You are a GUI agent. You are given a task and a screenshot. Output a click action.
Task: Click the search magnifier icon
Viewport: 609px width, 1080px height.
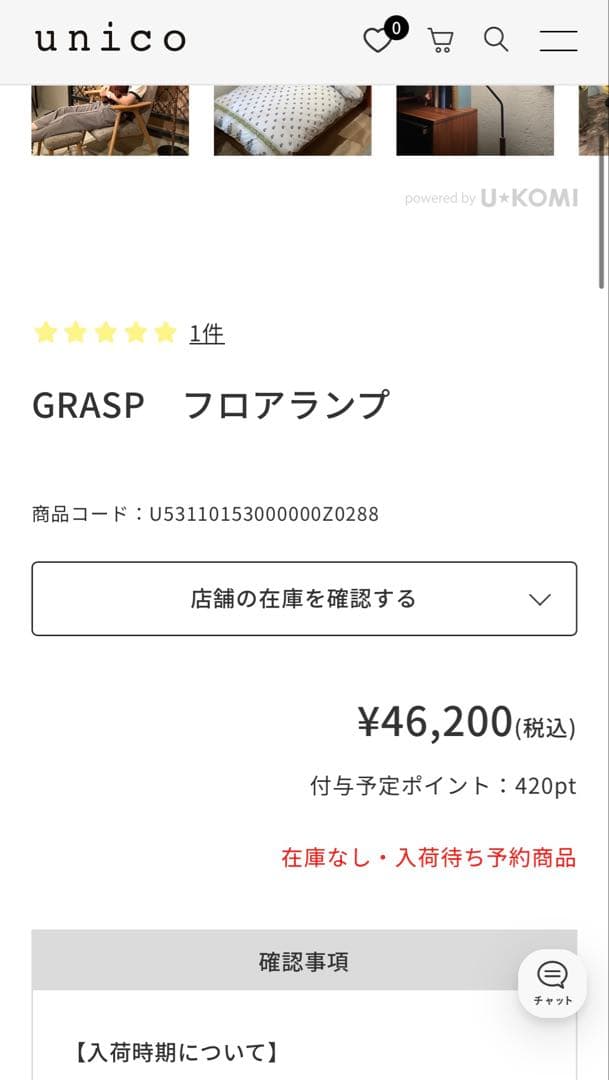pyautogui.click(x=495, y=40)
